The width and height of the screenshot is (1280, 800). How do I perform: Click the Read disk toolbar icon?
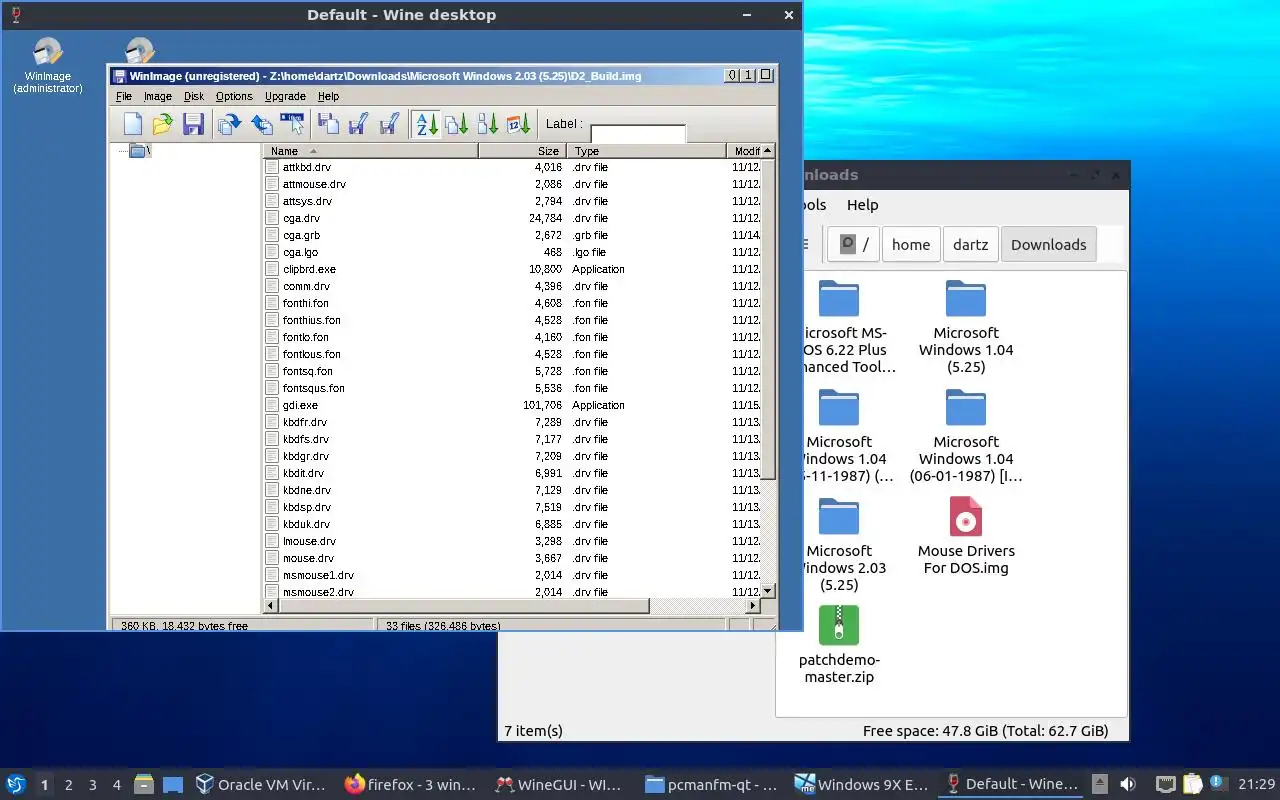tap(328, 124)
